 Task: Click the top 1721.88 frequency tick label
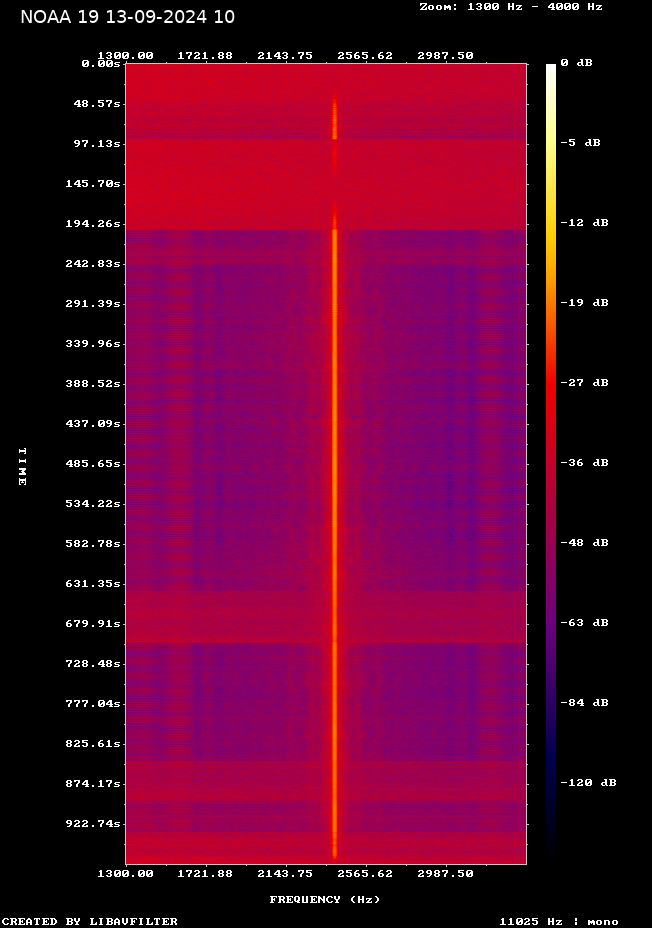click(206, 56)
